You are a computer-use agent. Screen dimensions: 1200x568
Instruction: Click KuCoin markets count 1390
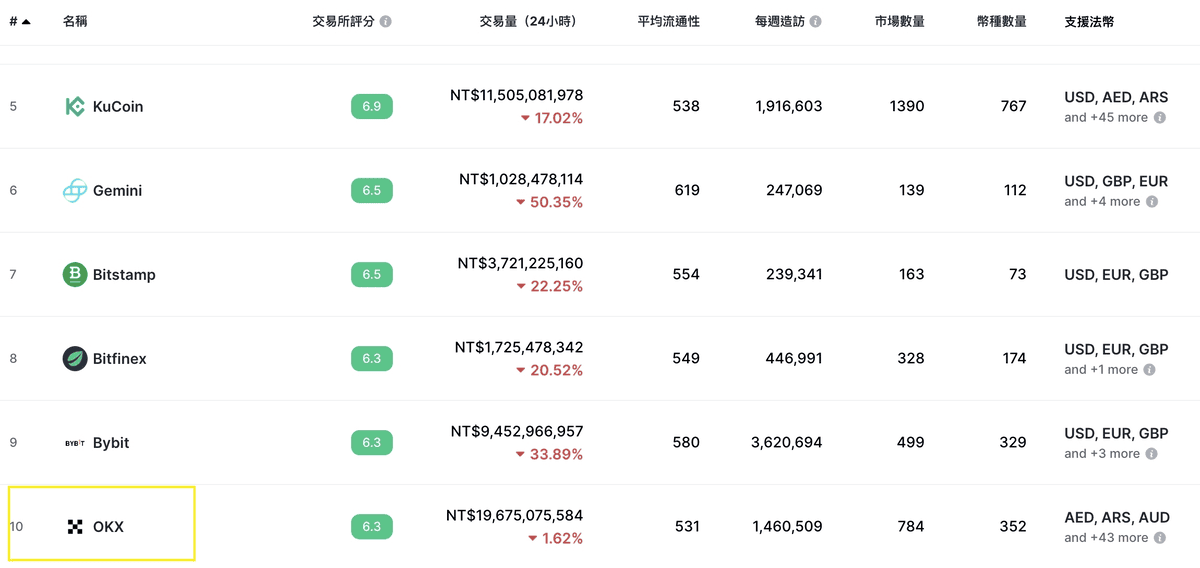point(907,106)
